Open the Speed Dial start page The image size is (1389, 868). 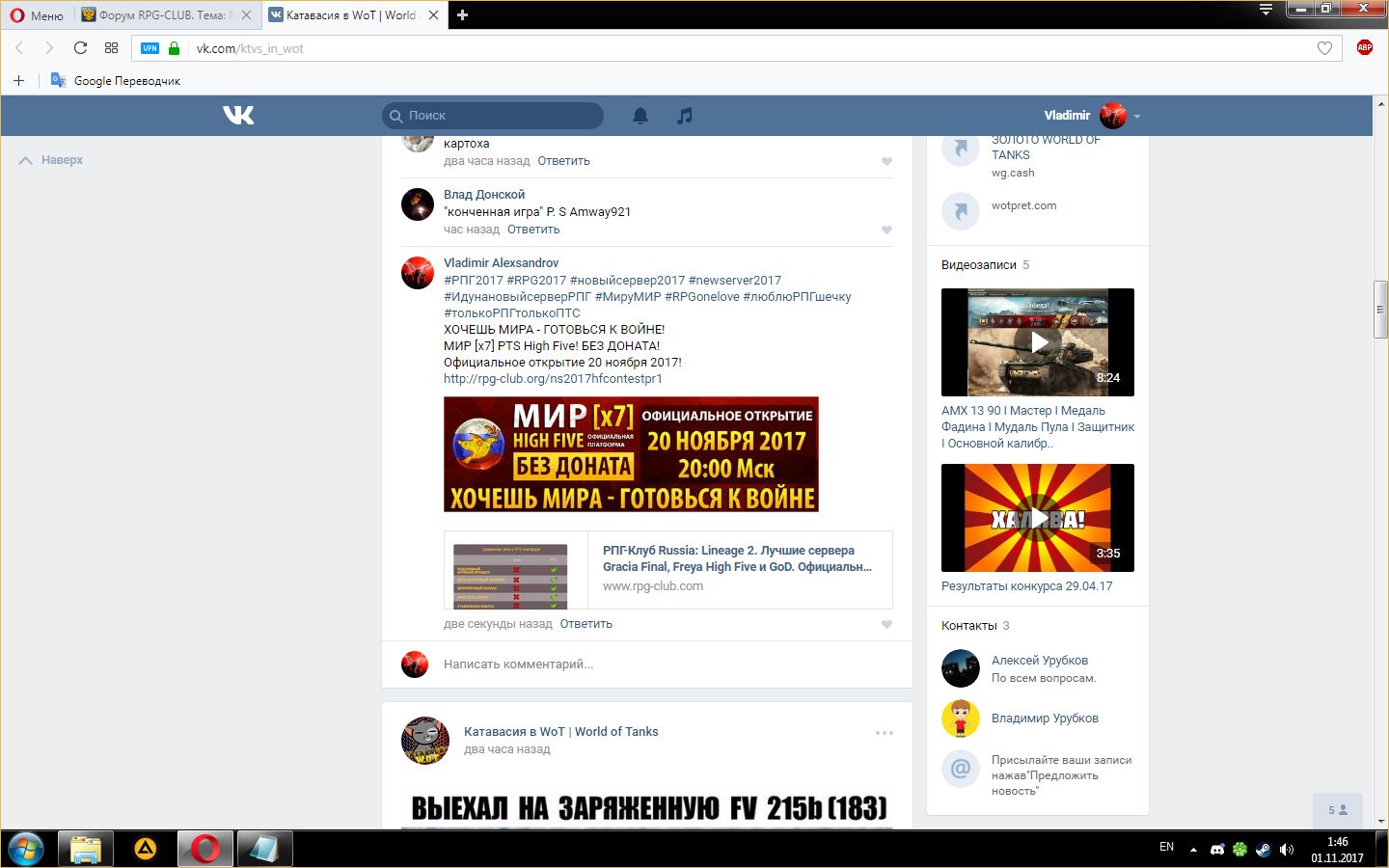(111, 48)
